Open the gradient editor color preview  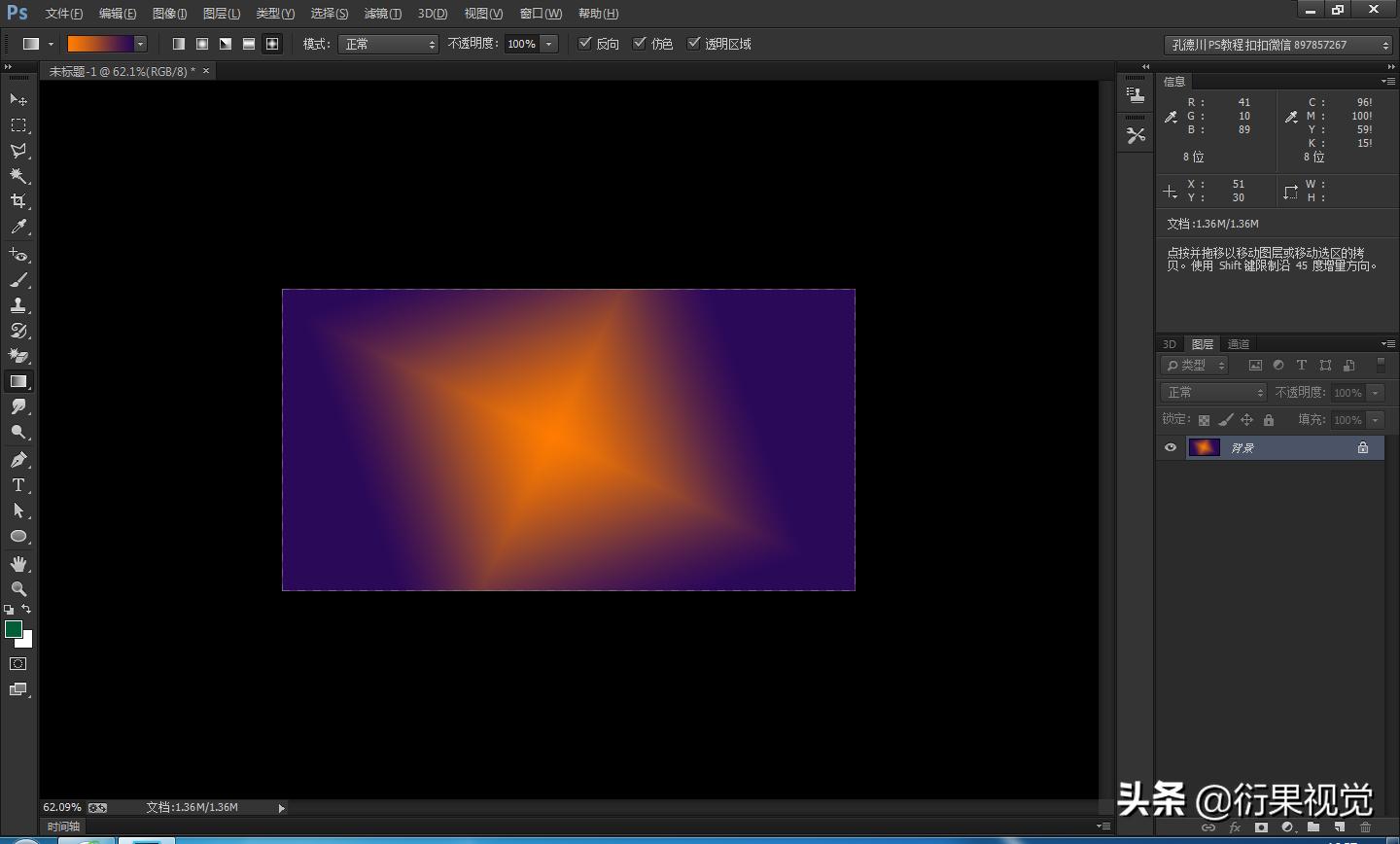click(x=102, y=43)
